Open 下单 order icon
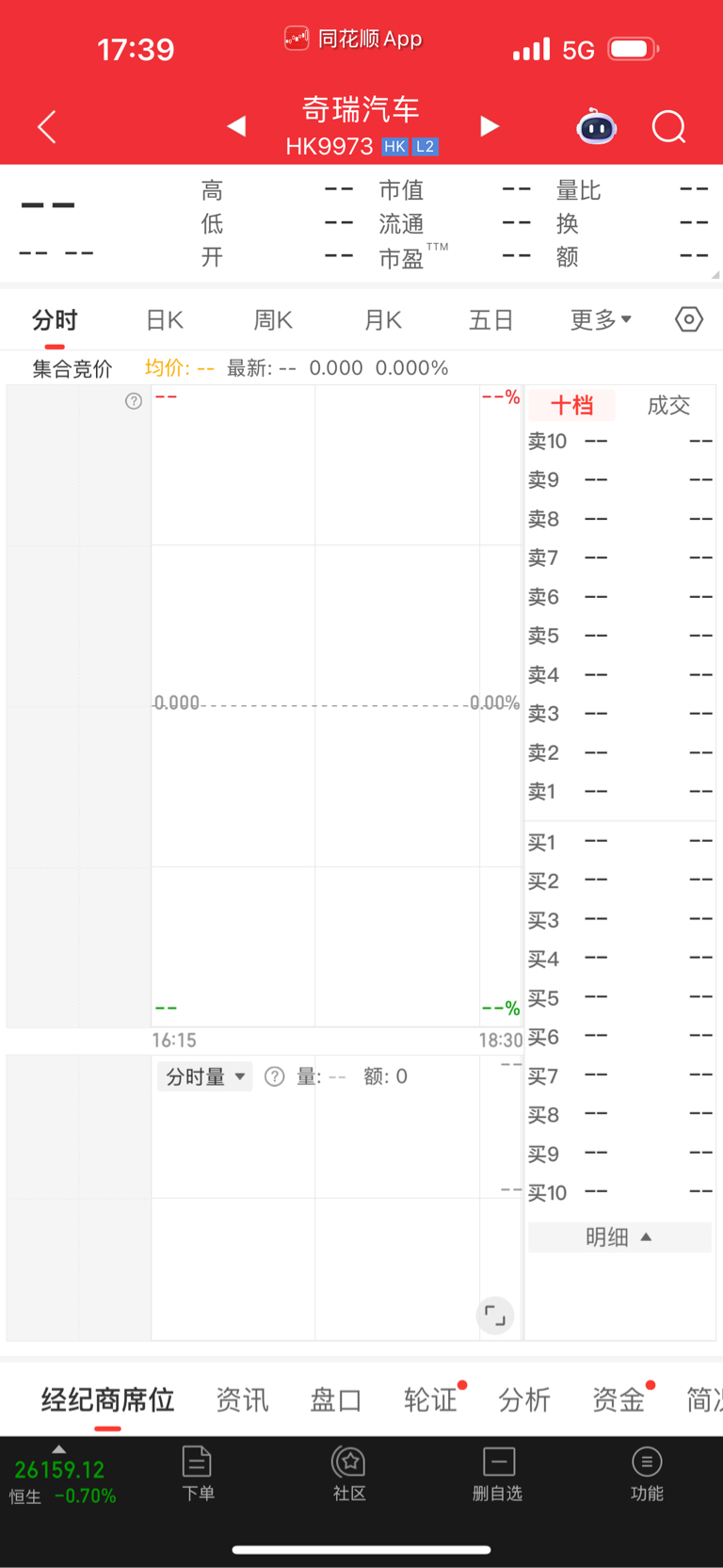Image resolution: width=723 pixels, height=1568 pixels. tap(198, 1474)
